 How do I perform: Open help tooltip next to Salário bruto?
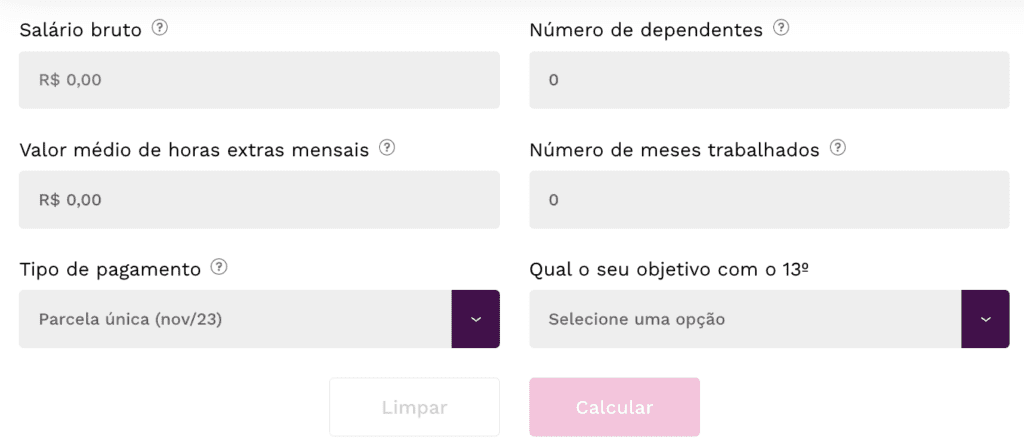160,29
